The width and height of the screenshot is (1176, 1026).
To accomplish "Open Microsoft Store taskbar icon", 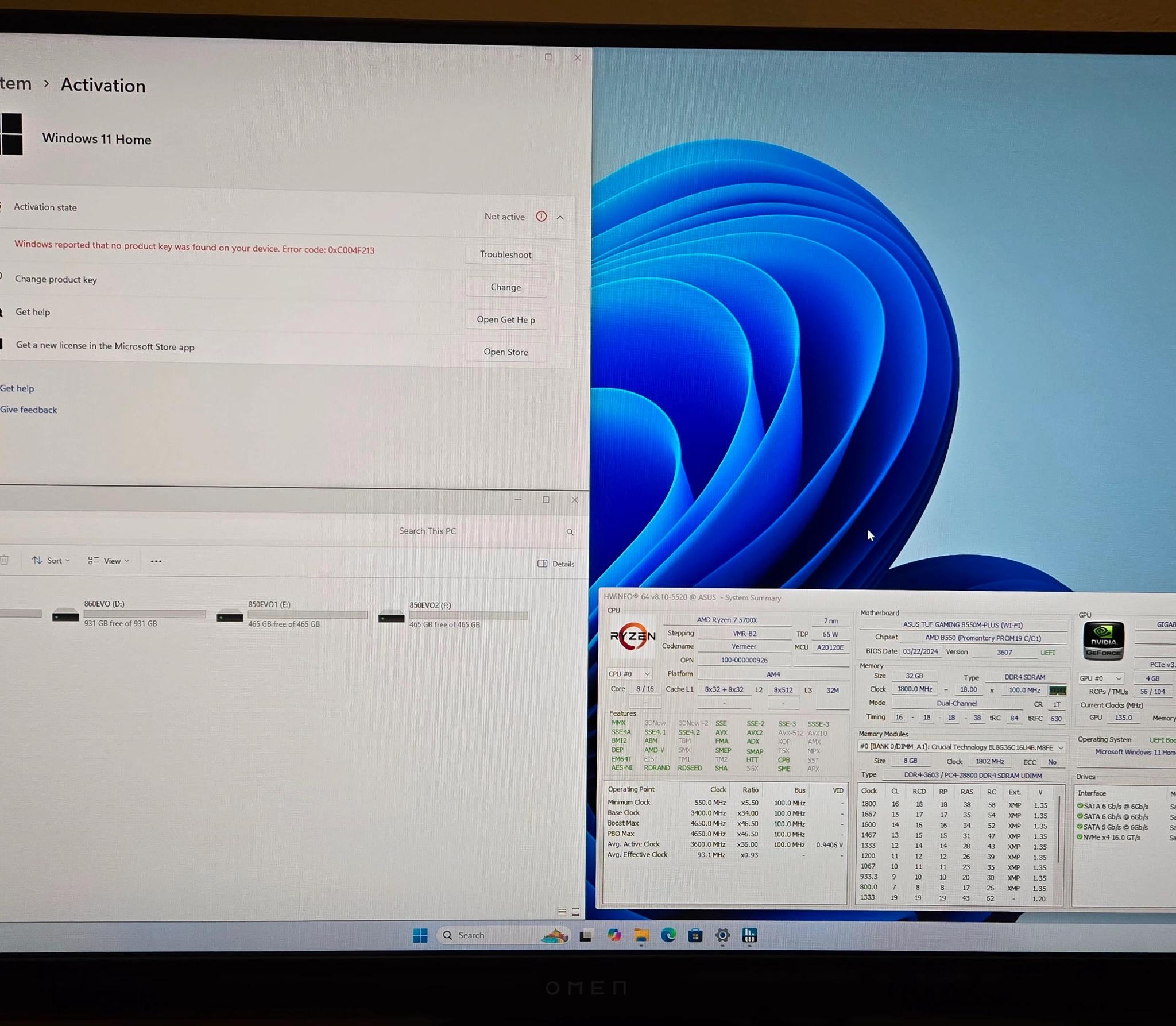I will tap(695, 936).
